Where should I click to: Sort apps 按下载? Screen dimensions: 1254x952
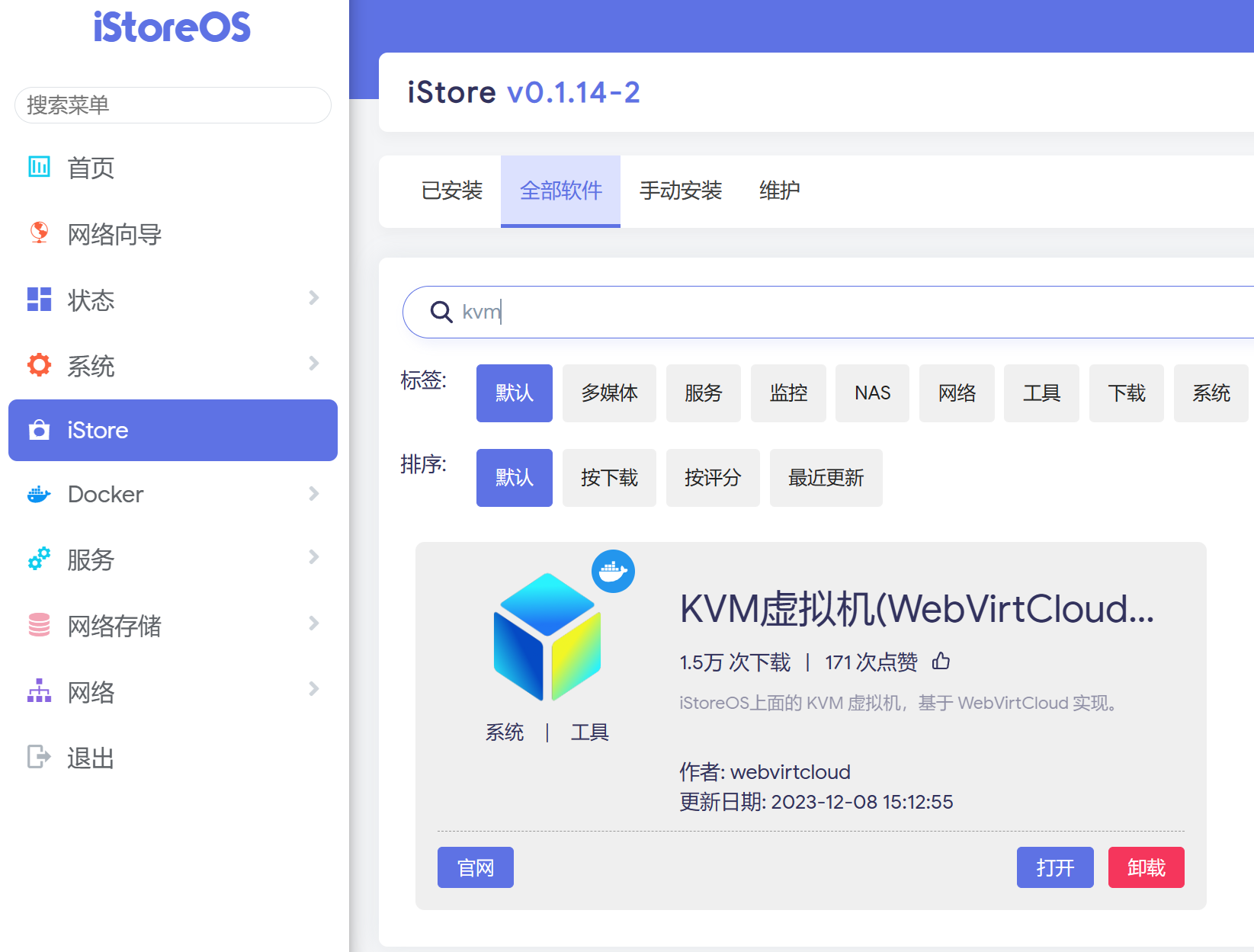pyautogui.click(x=609, y=478)
